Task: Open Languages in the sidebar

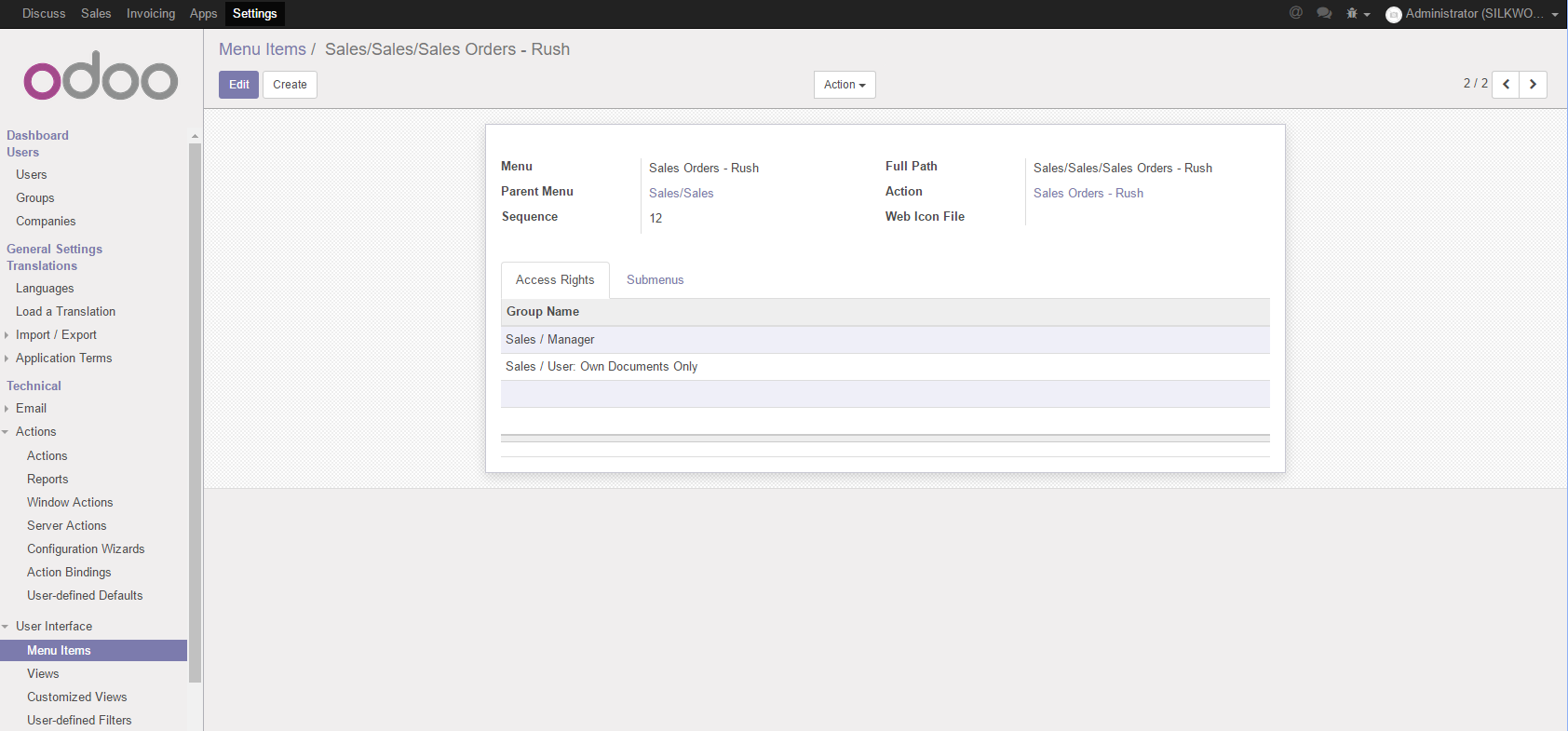Action: (45, 289)
